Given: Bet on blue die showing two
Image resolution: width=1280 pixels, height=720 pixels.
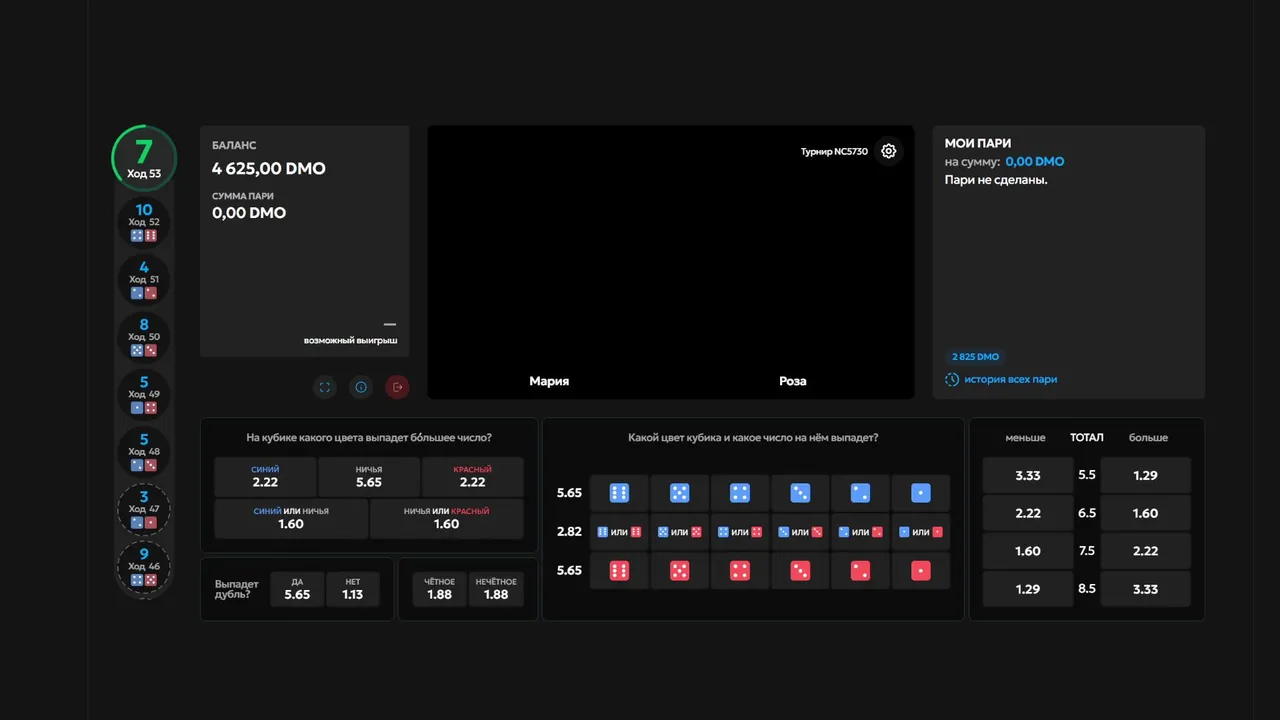Looking at the screenshot, I should 860,493.
